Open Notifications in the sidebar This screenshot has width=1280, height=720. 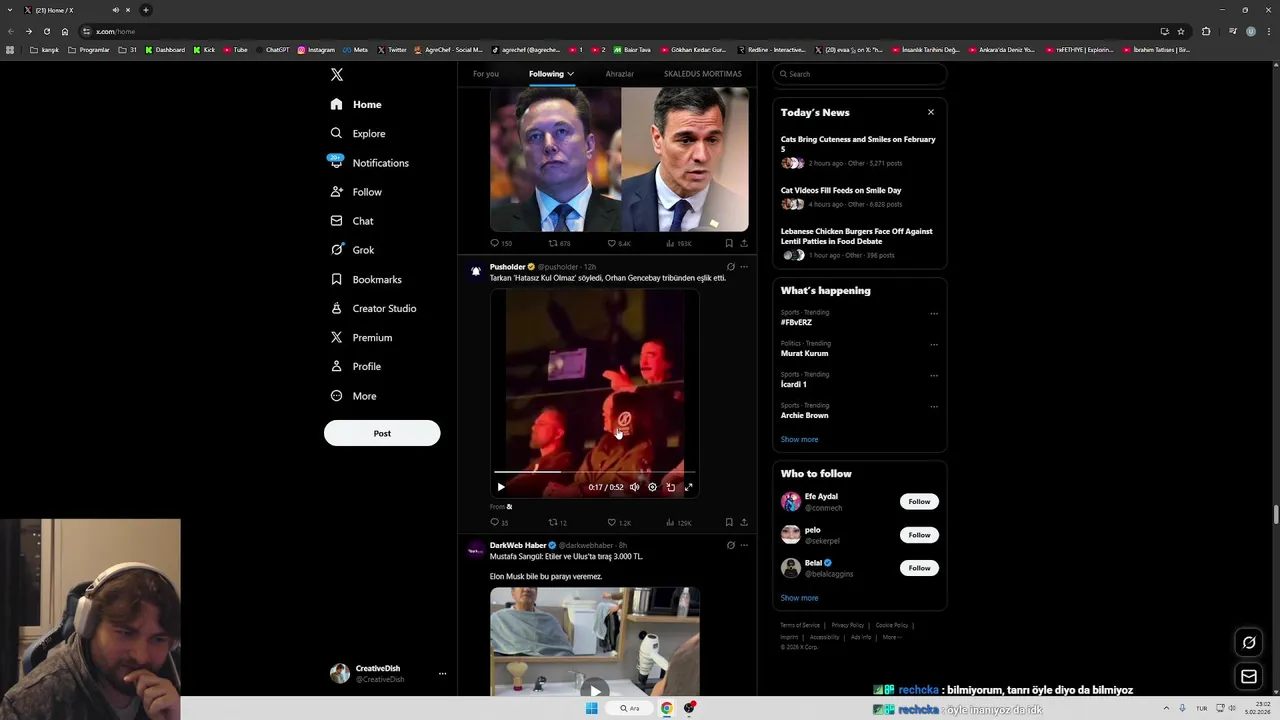coord(369,162)
